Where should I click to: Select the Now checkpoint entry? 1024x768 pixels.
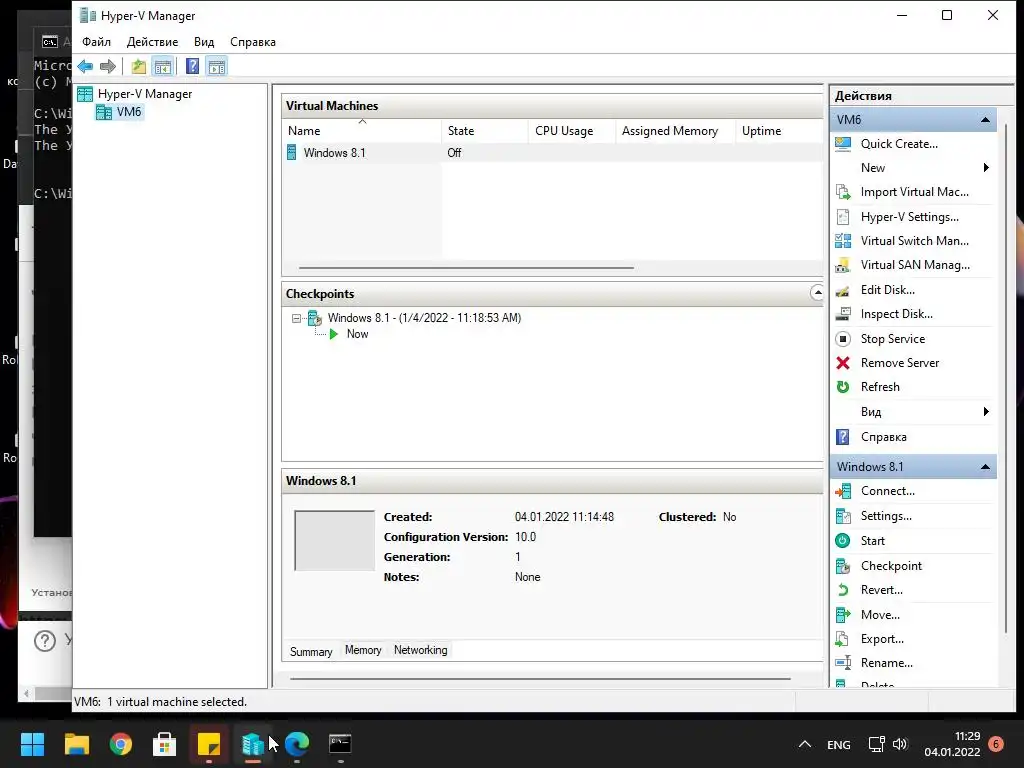[357, 334]
